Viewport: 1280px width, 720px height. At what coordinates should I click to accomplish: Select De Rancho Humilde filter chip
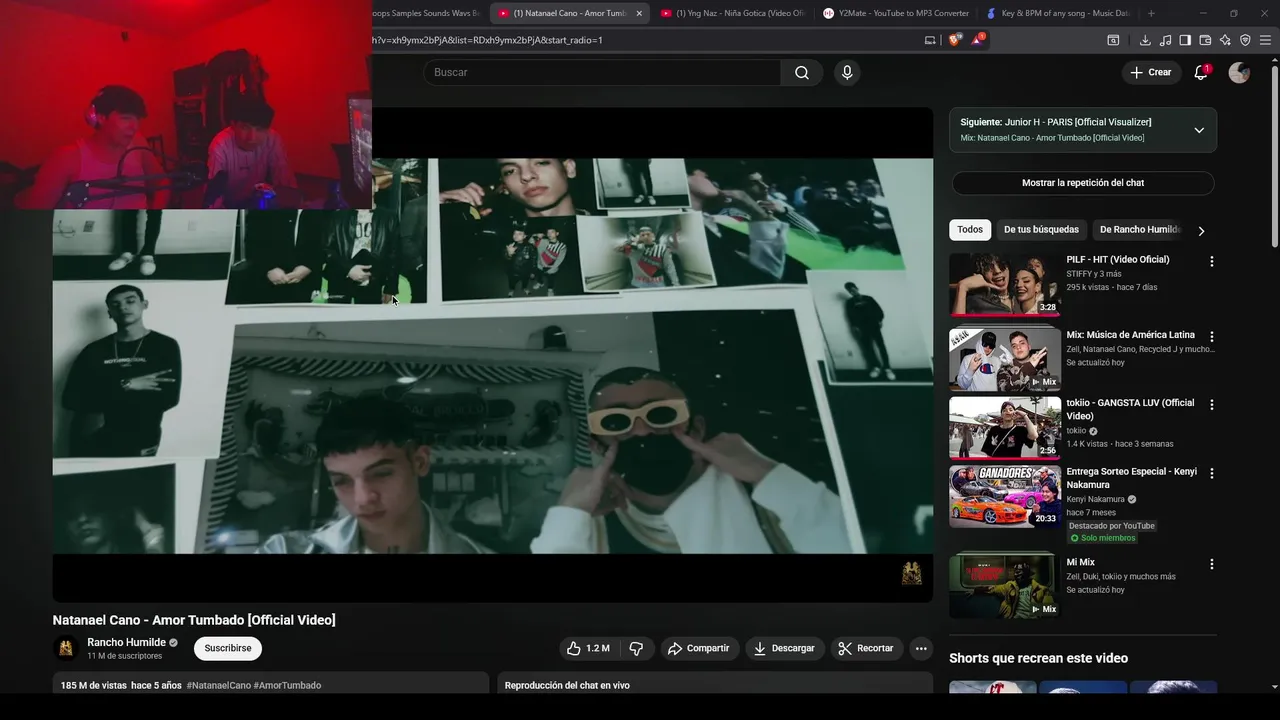[x=1139, y=230]
